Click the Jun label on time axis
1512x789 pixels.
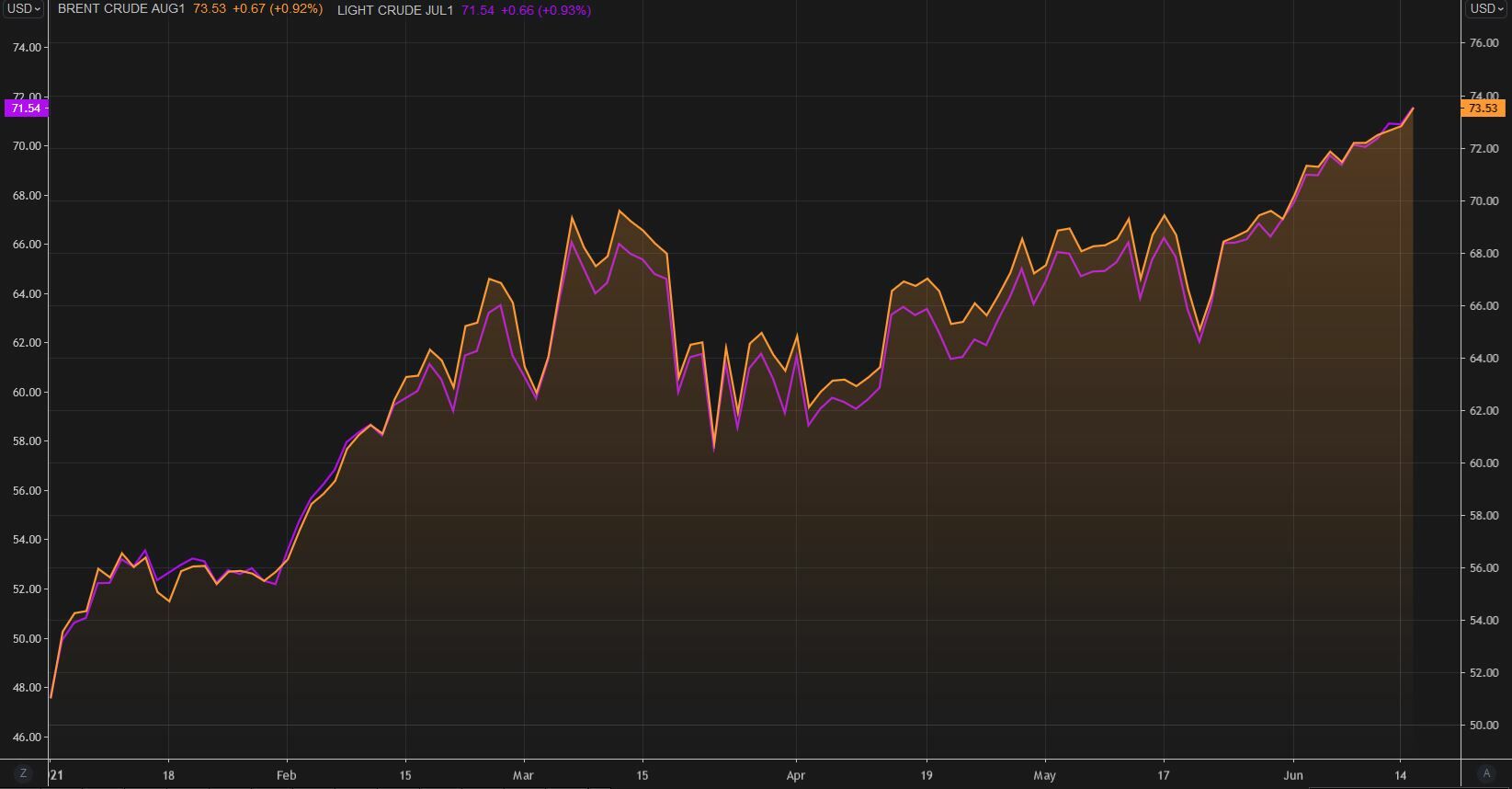1293,775
